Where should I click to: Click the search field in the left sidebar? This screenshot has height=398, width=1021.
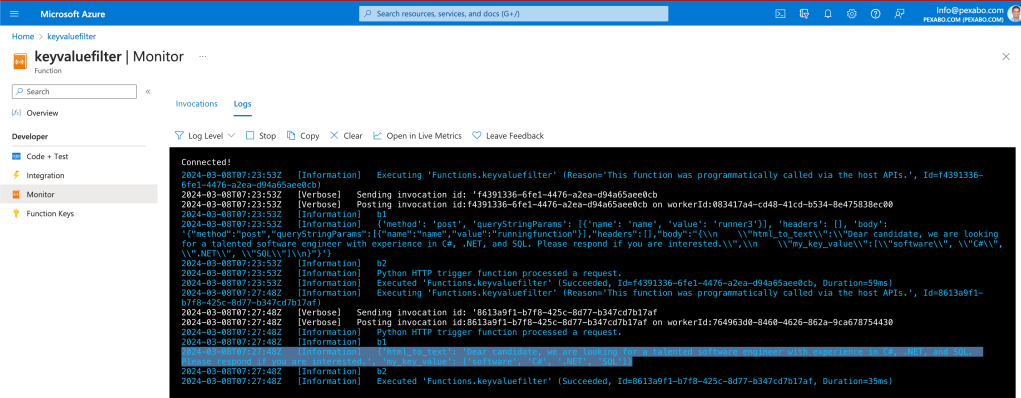point(74,91)
